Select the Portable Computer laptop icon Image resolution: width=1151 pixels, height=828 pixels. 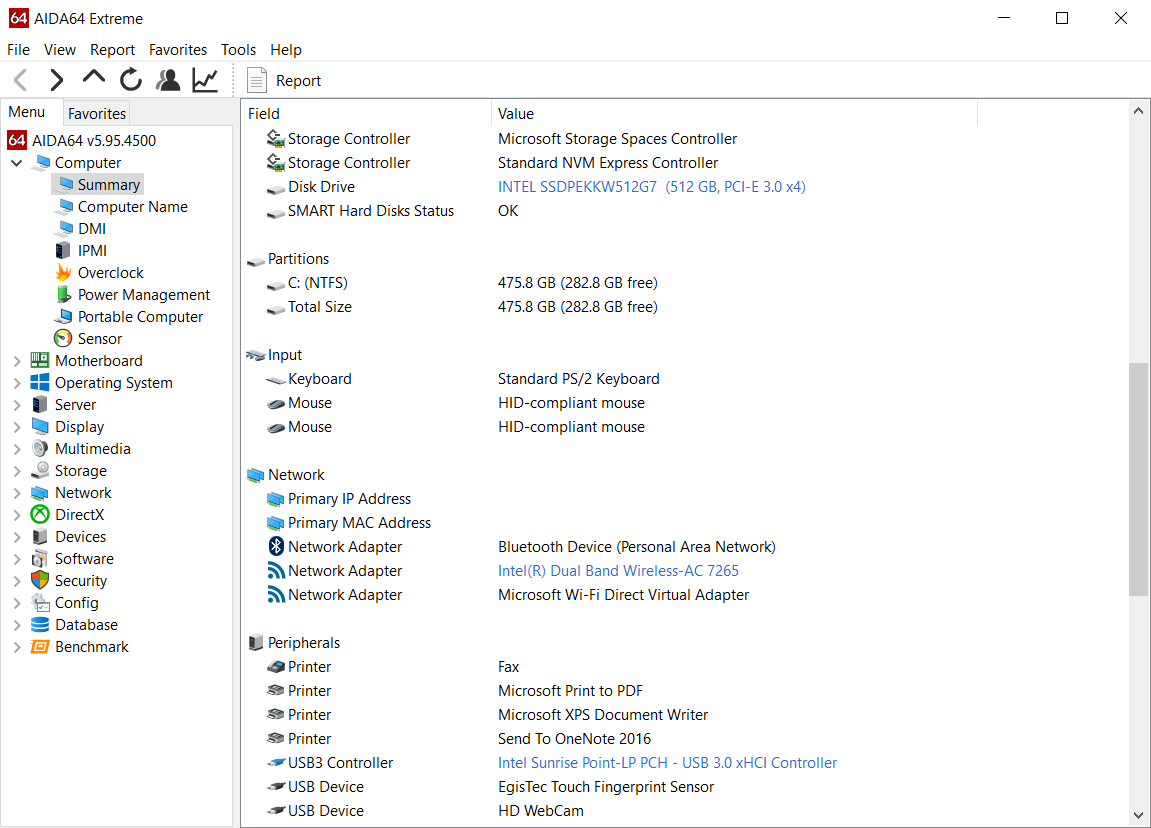click(64, 316)
